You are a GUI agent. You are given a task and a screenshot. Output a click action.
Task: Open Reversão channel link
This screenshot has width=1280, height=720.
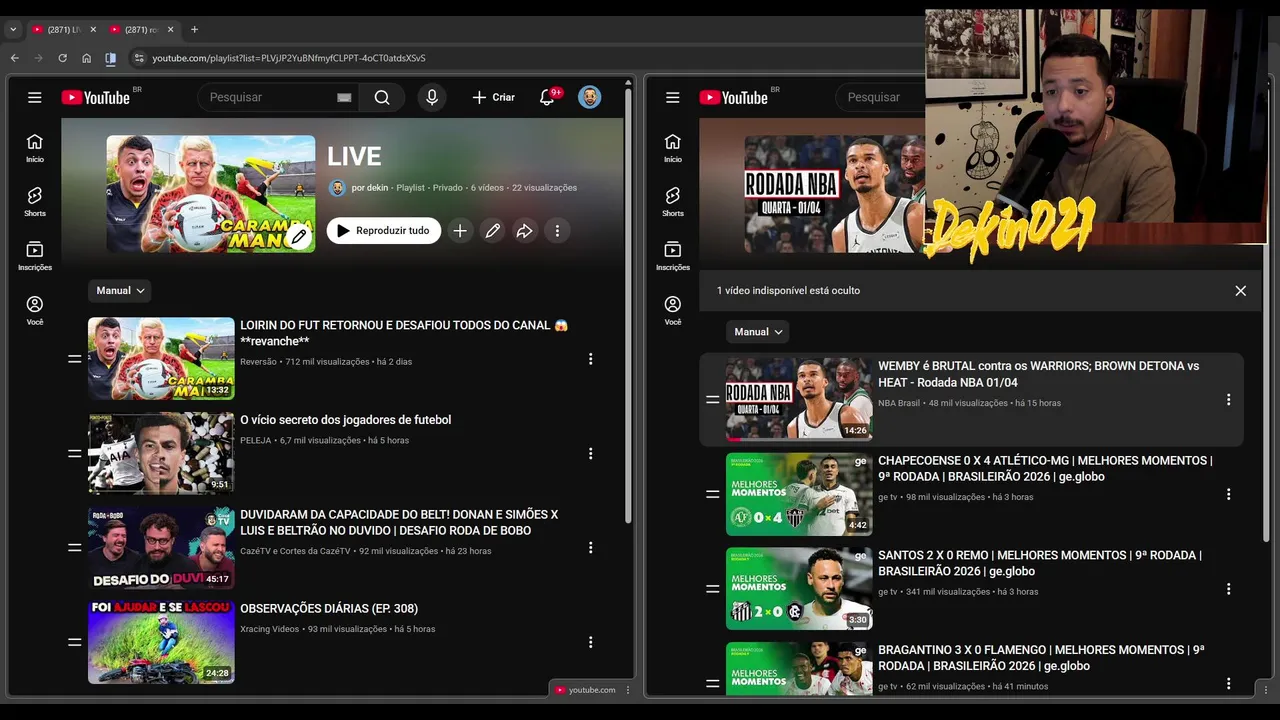pyautogui.click(x=258, y=362)
